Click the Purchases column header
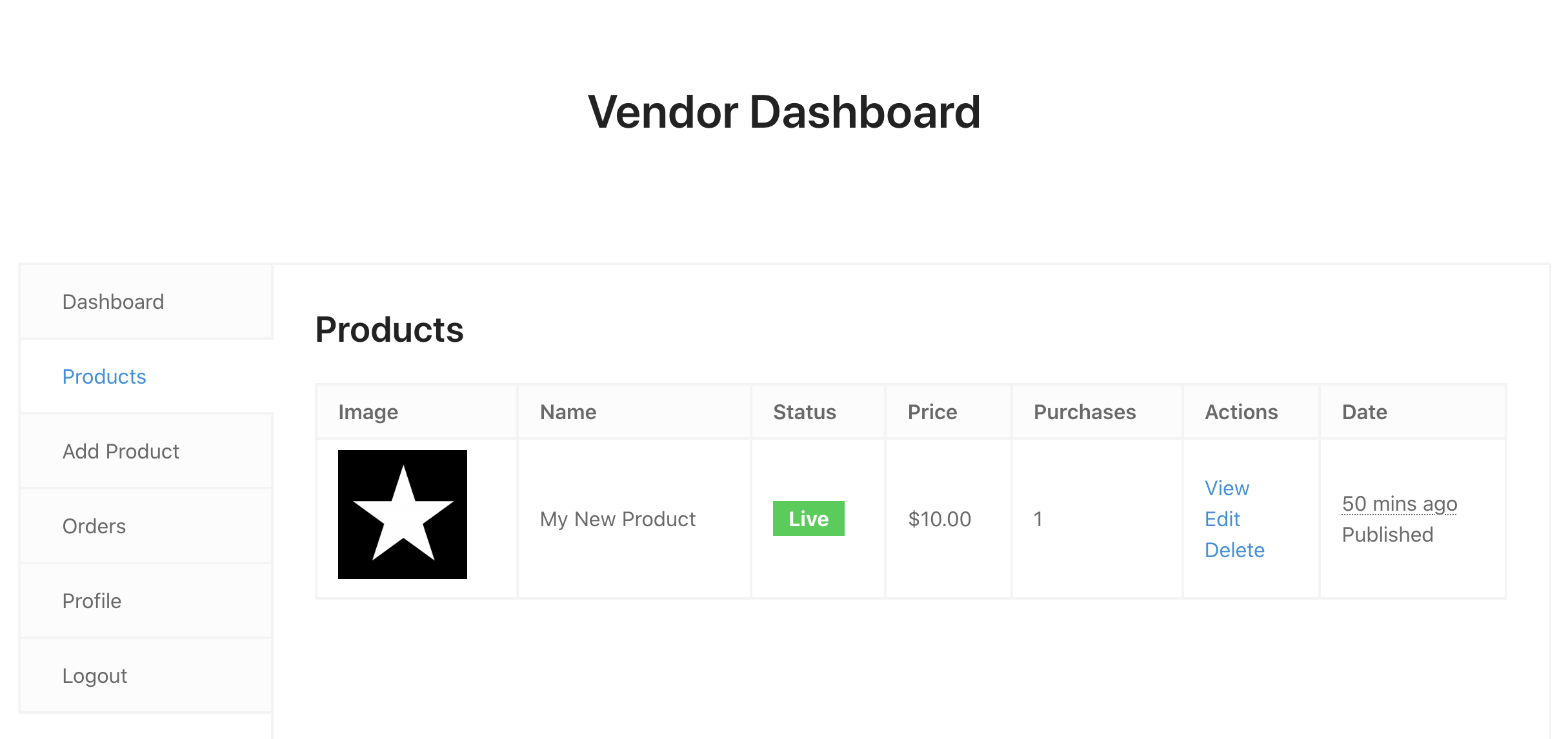The image size is (1568, 739). (1085, 412)
